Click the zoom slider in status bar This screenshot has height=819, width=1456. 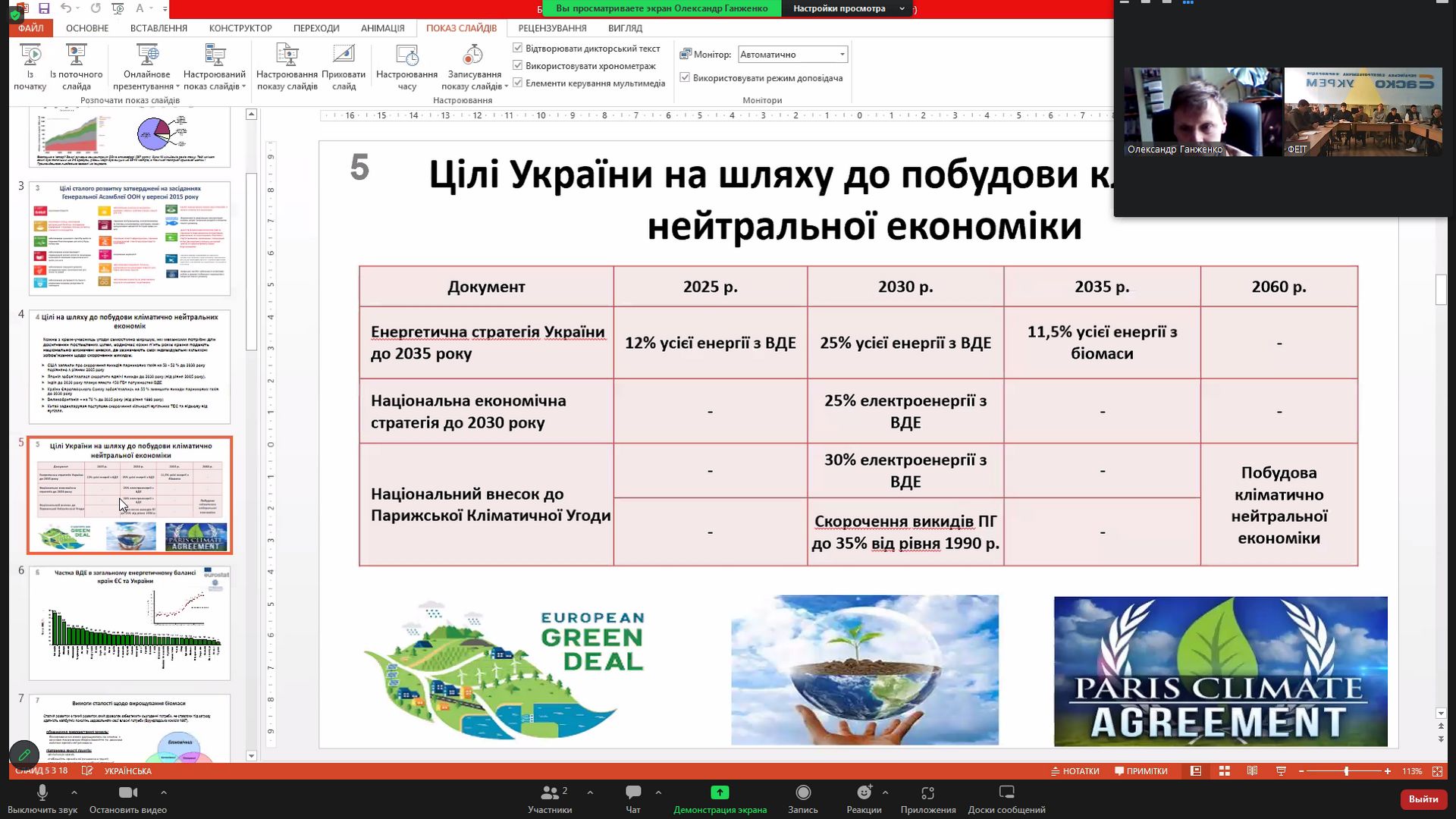click(x=1346, y=771)
